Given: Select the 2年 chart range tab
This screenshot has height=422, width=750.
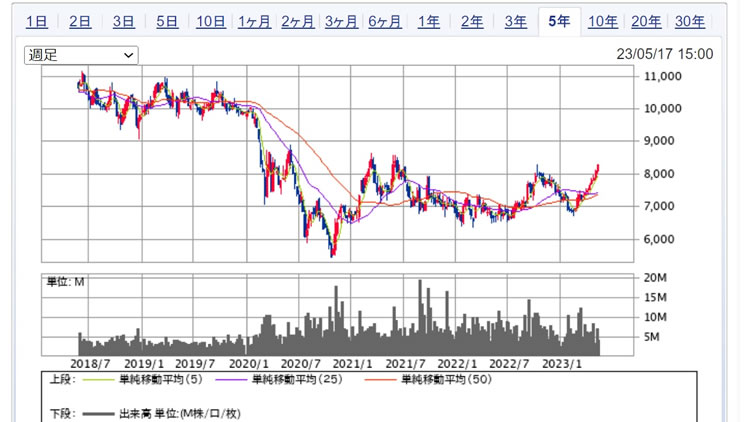Looking at the screenshot, I should point(471,22).
